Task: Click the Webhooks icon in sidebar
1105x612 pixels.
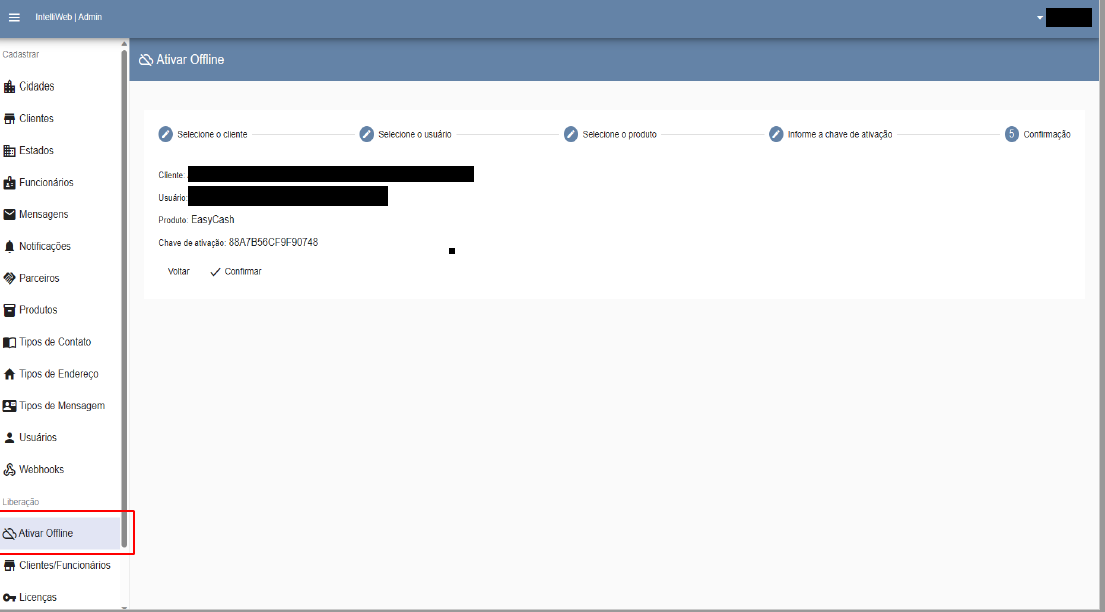Action: click(x=10, y=470)
